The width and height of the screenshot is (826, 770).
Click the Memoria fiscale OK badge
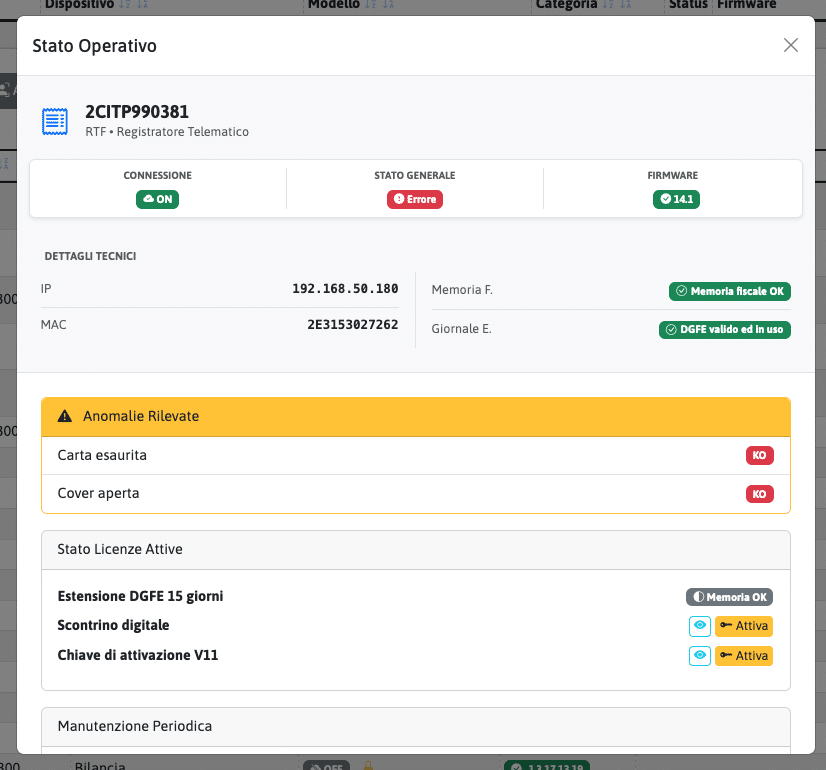(729, 291)
